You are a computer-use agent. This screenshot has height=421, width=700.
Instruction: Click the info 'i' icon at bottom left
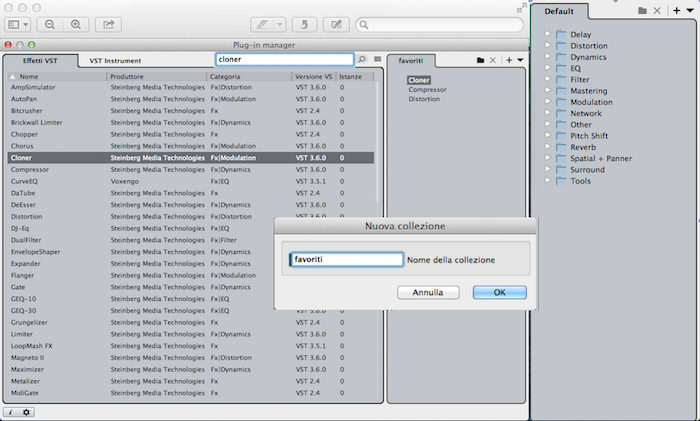[11, 412]
